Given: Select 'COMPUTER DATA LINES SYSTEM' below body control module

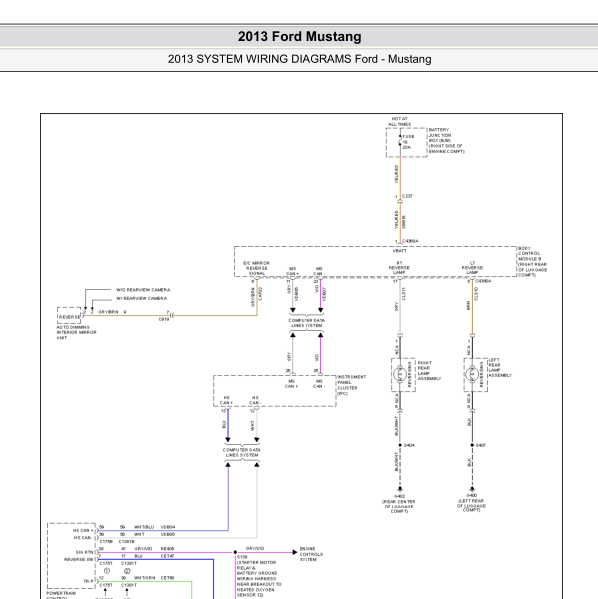Looking at the screenshot, I should point(306,323).
